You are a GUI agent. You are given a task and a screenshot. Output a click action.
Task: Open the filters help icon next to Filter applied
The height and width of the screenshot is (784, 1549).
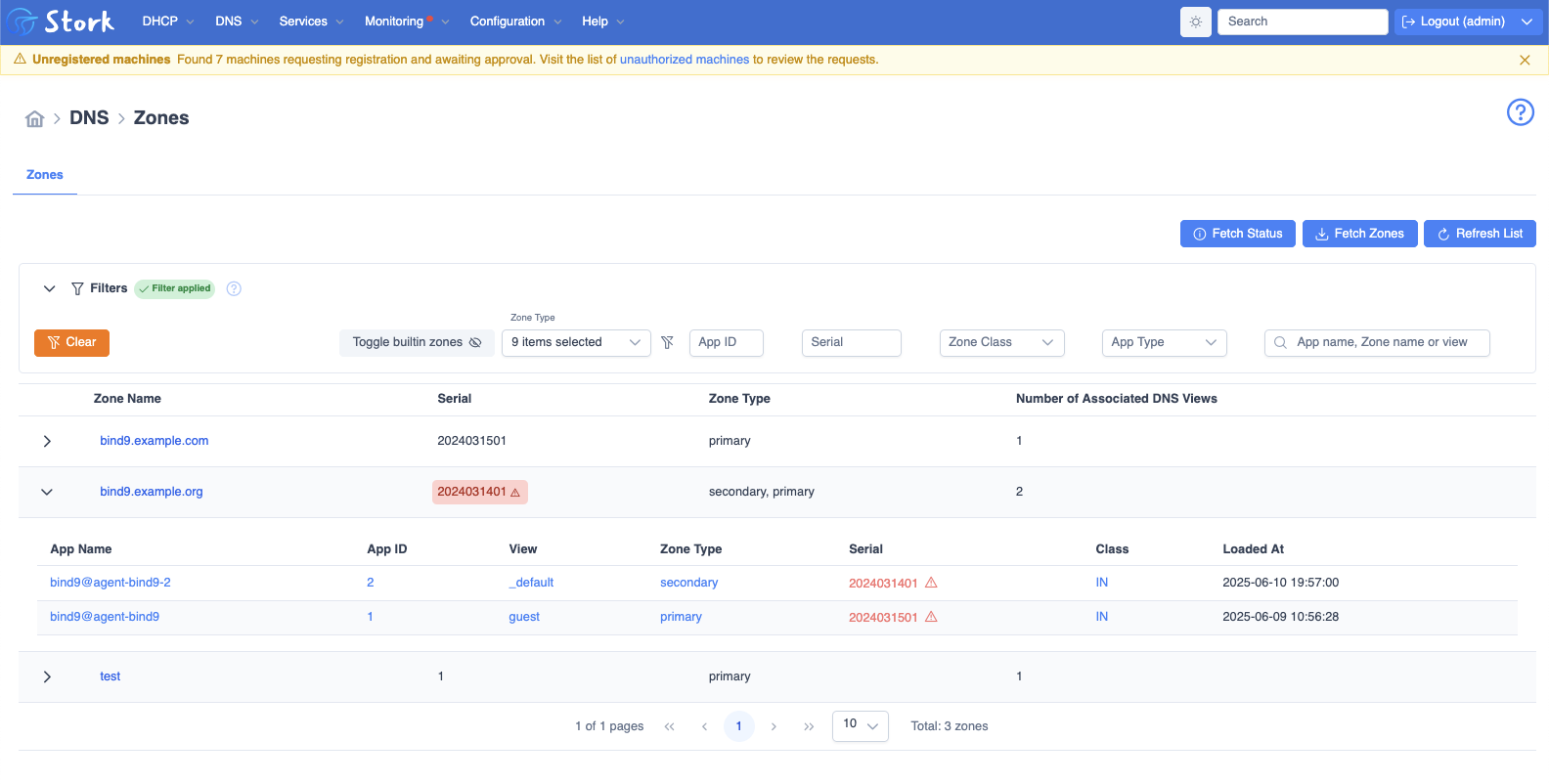(234, 288)
